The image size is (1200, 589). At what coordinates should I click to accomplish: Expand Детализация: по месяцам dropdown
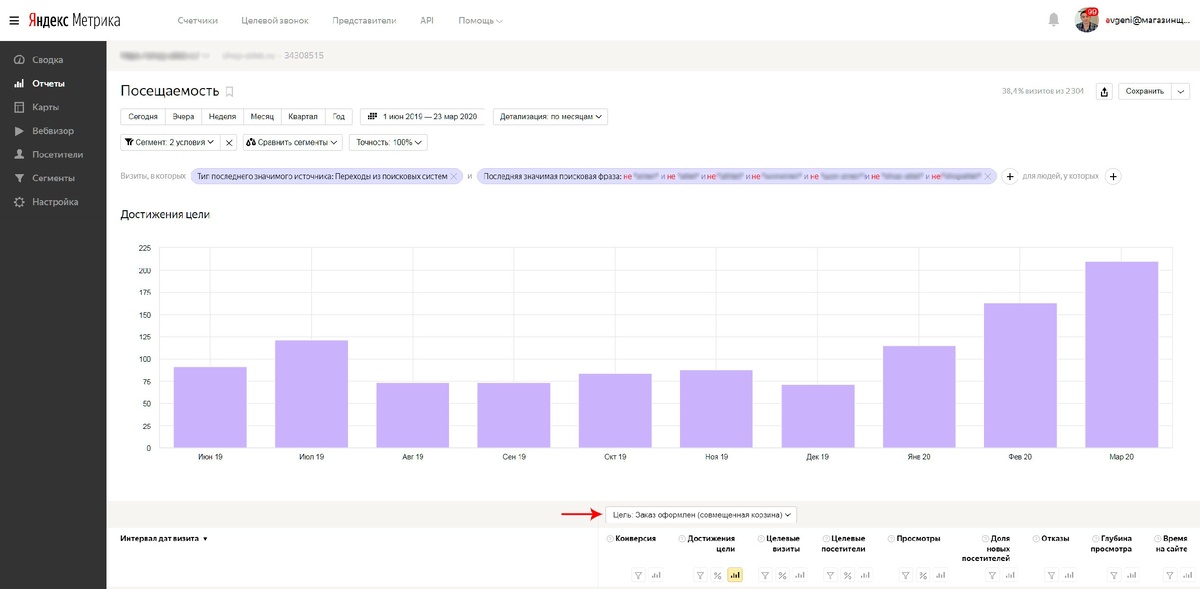point(550,117)
